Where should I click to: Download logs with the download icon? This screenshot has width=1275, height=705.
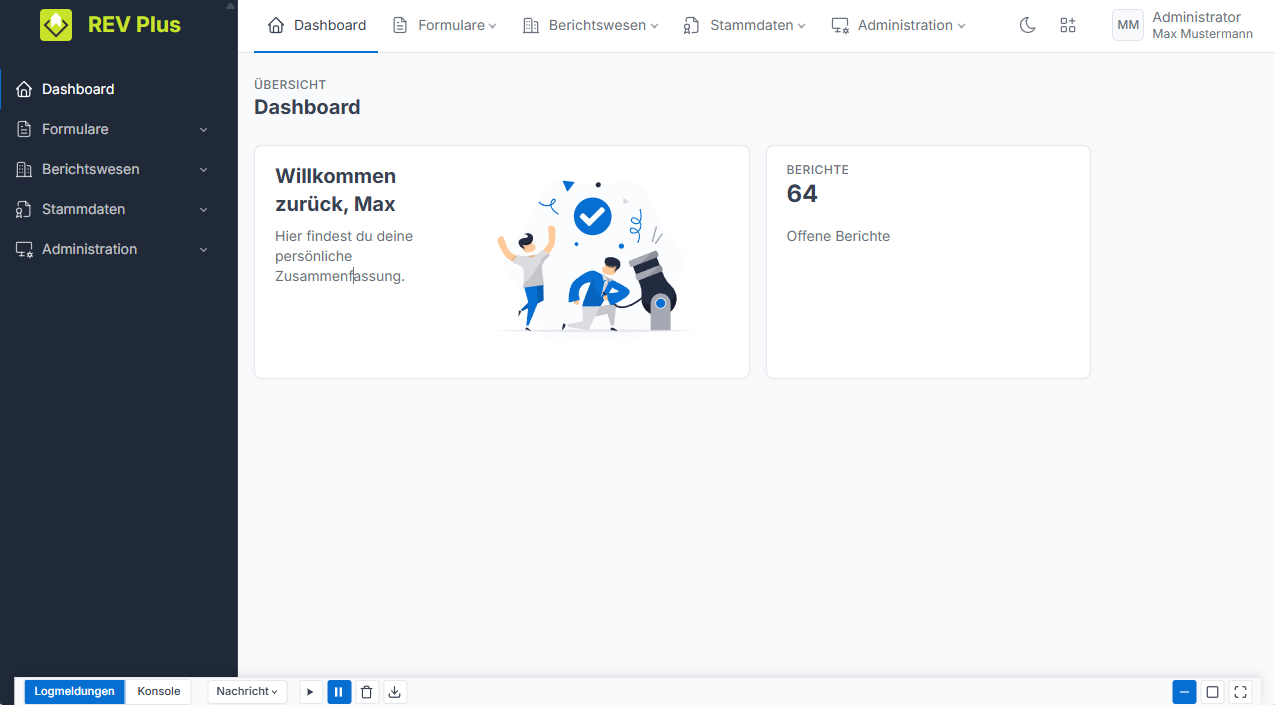[x=395, y=692]
